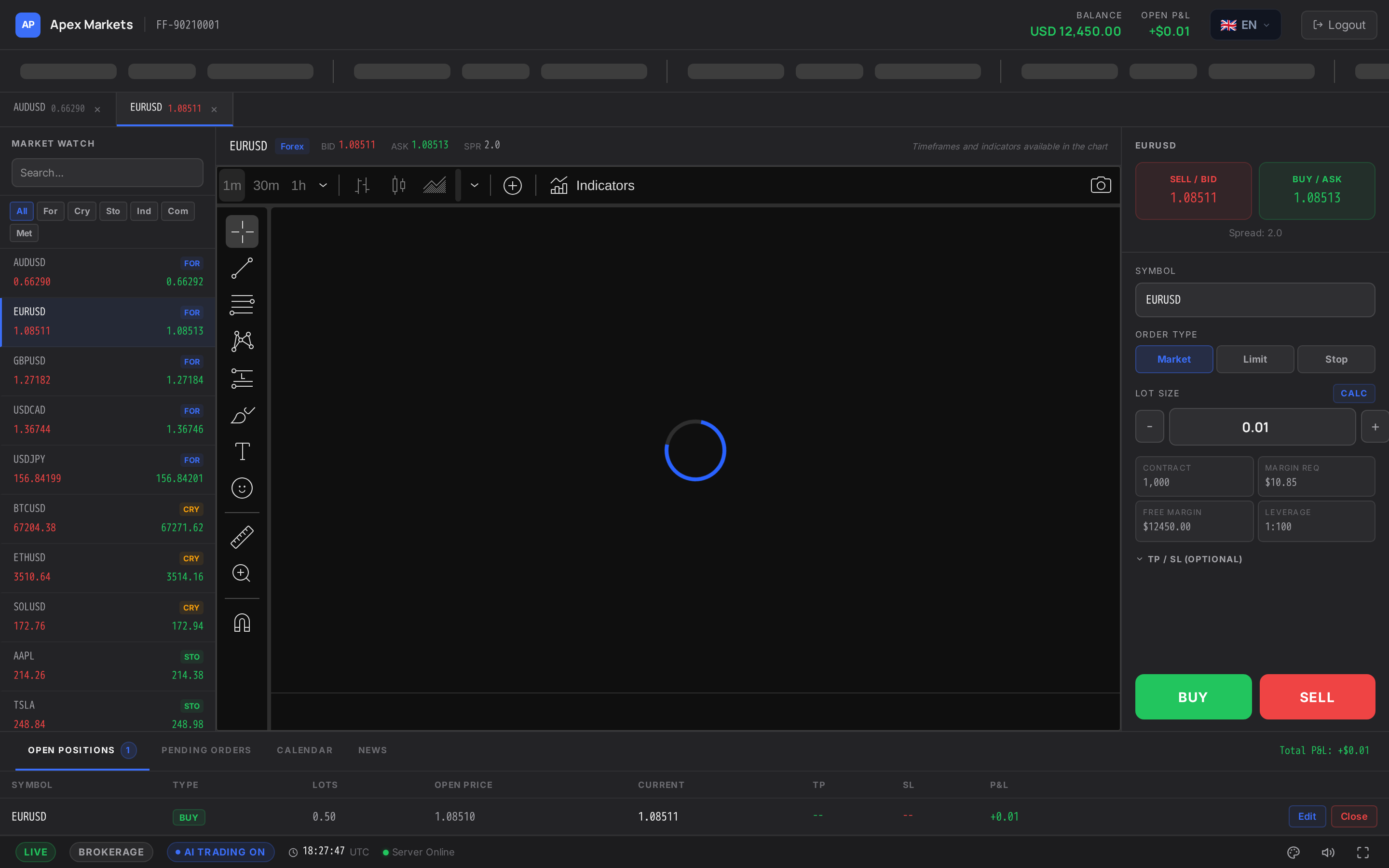Take a chart snapshot with camera icon
This screenshot has height=868, width=1389.
tap(1100, 185)
